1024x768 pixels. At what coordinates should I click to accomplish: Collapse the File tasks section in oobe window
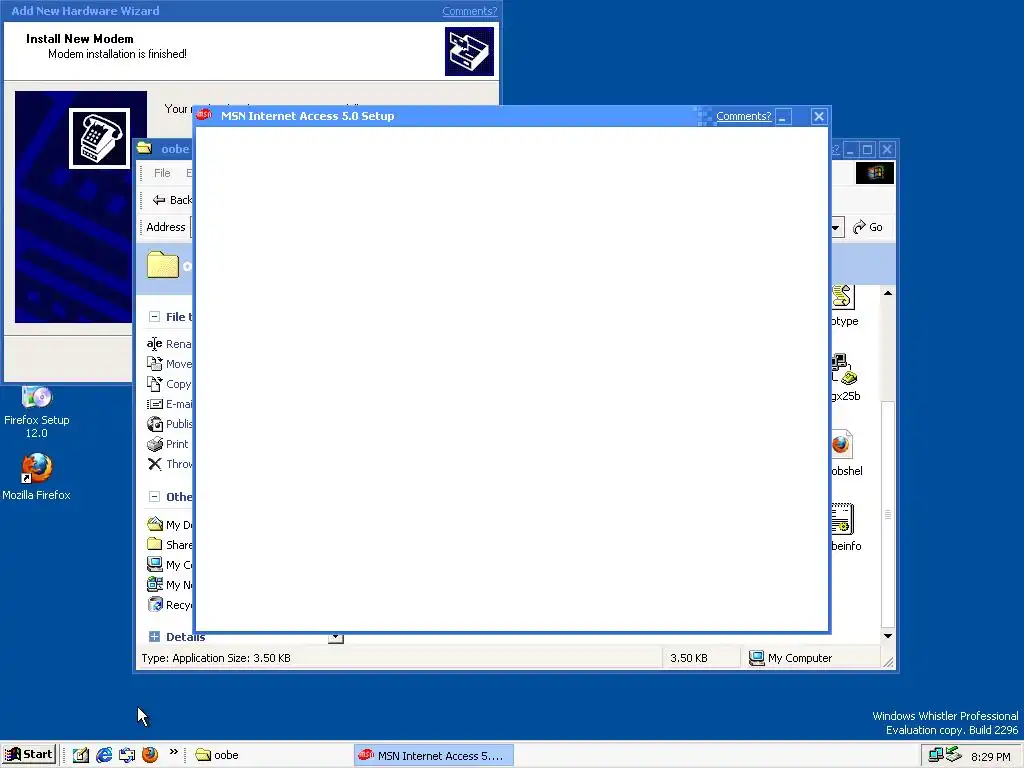click(154, 317)
